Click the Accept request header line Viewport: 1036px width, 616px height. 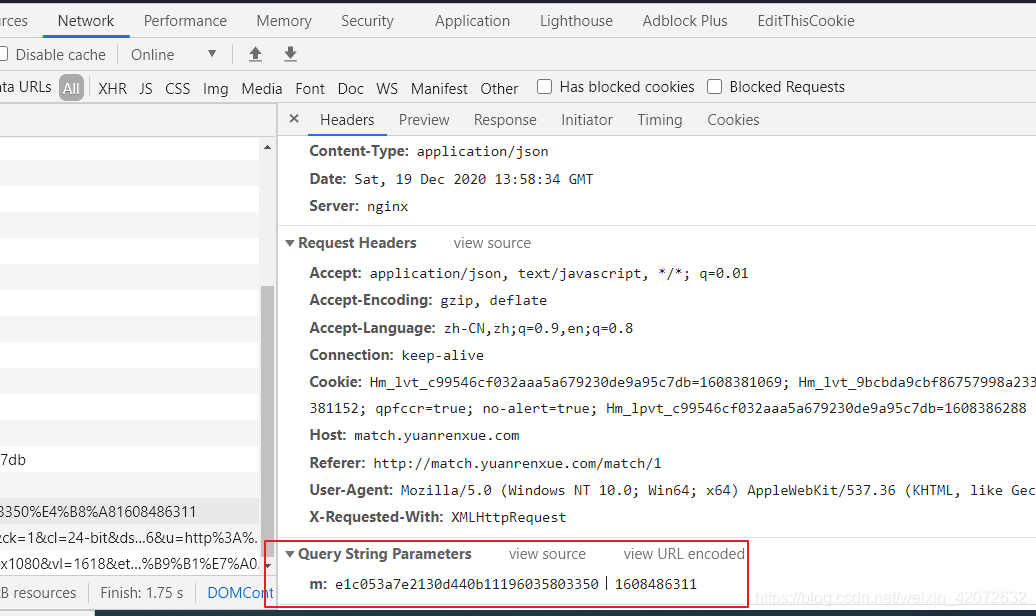coord(529,273)
